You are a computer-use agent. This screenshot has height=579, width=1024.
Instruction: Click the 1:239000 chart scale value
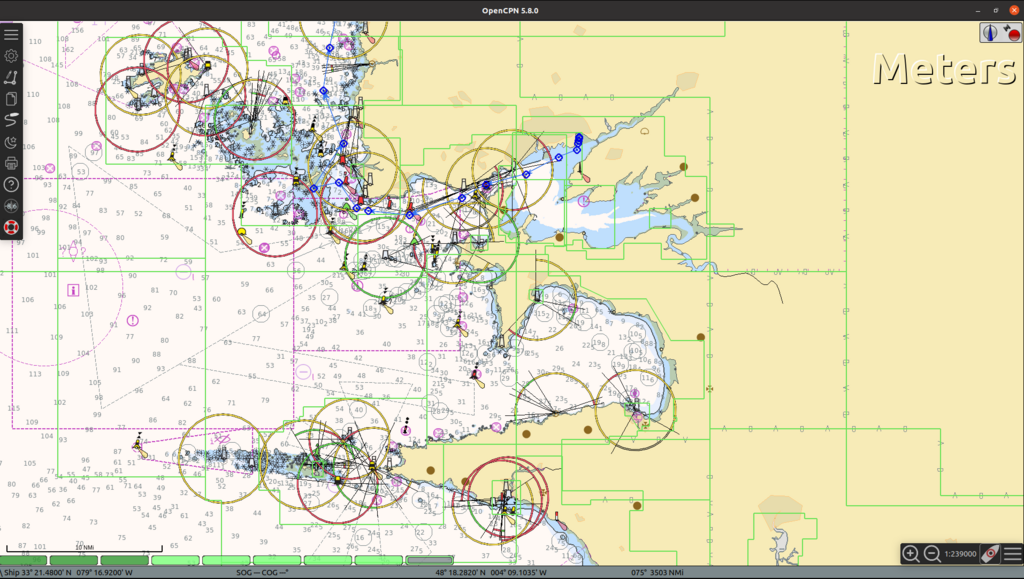point(960,554)
